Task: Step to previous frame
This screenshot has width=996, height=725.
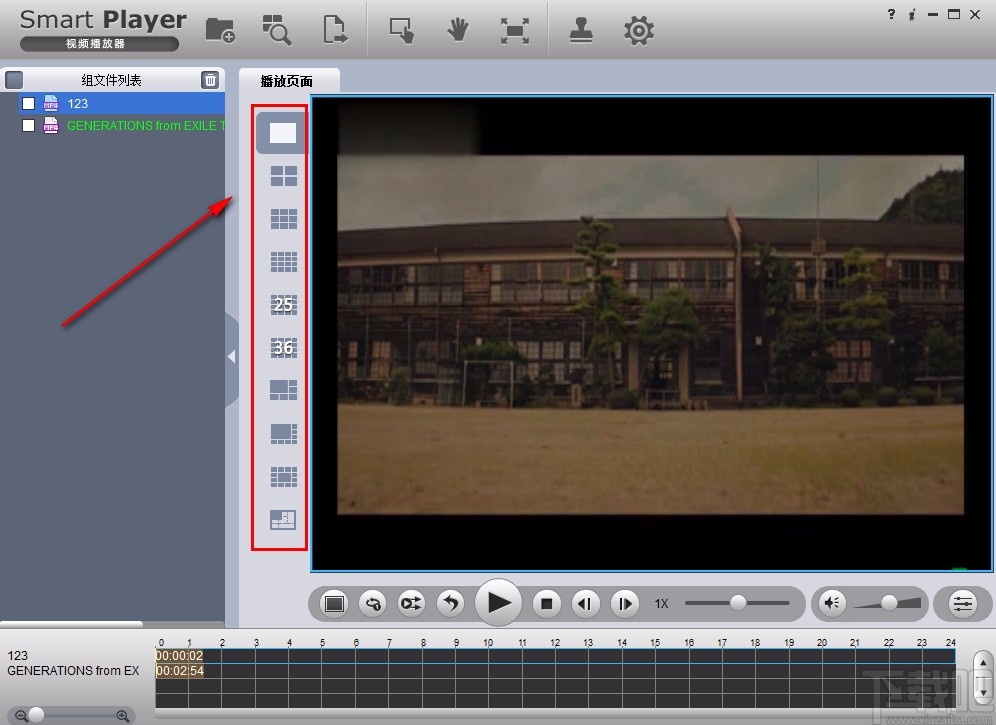Action: (585, 603)
